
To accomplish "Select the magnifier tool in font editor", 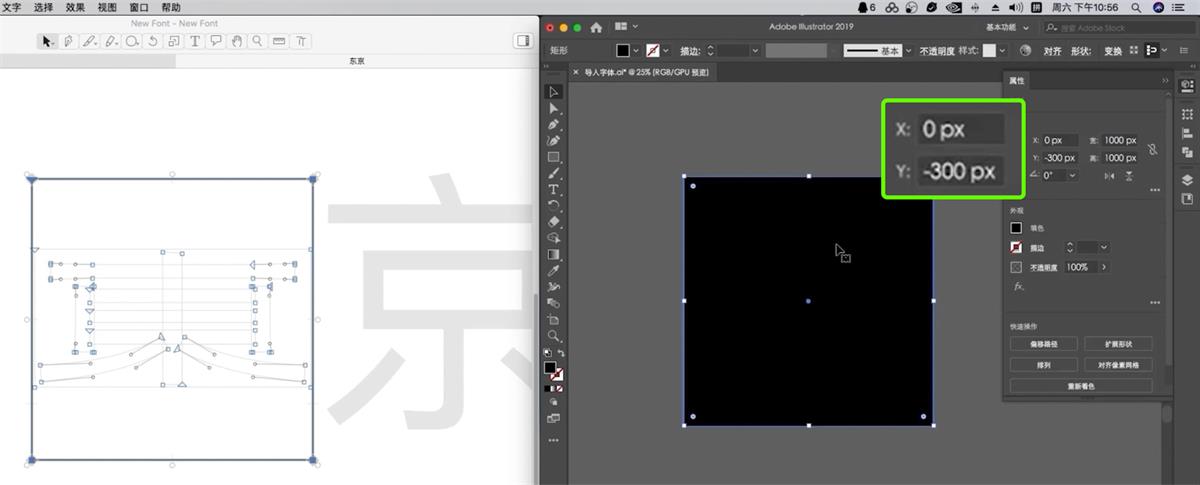I will click(x=258, y=41).
